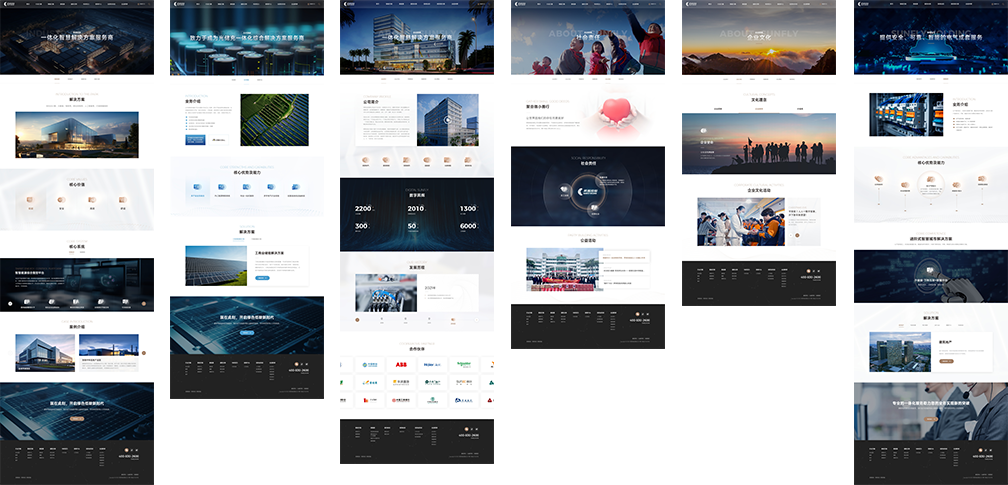Click orange button on first page bottom banner
Viewport: 1008px width, 485px height.
77,419
